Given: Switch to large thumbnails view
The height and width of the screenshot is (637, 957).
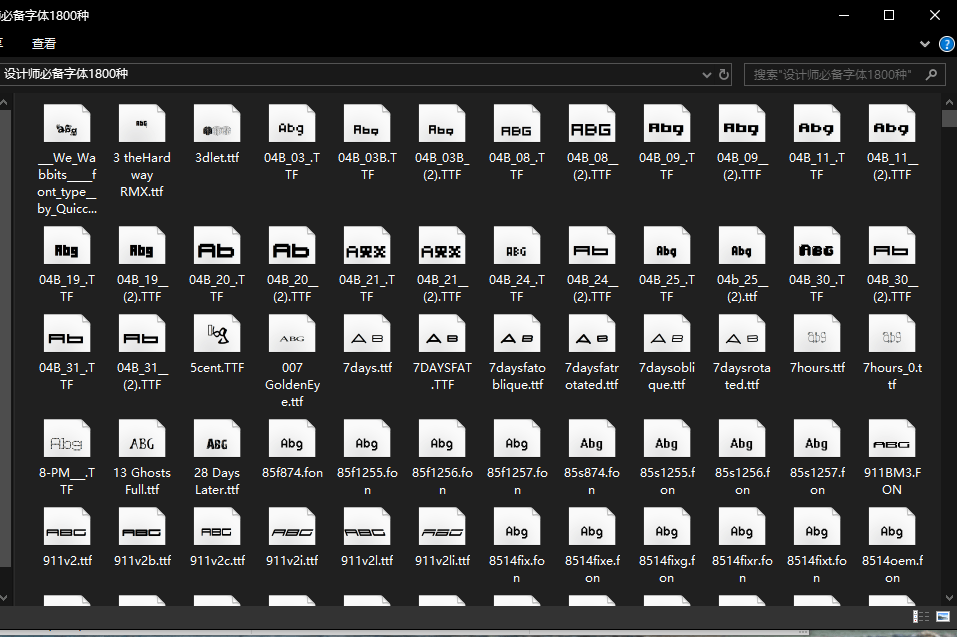Looking at the screenshot, I should (942, 616).
